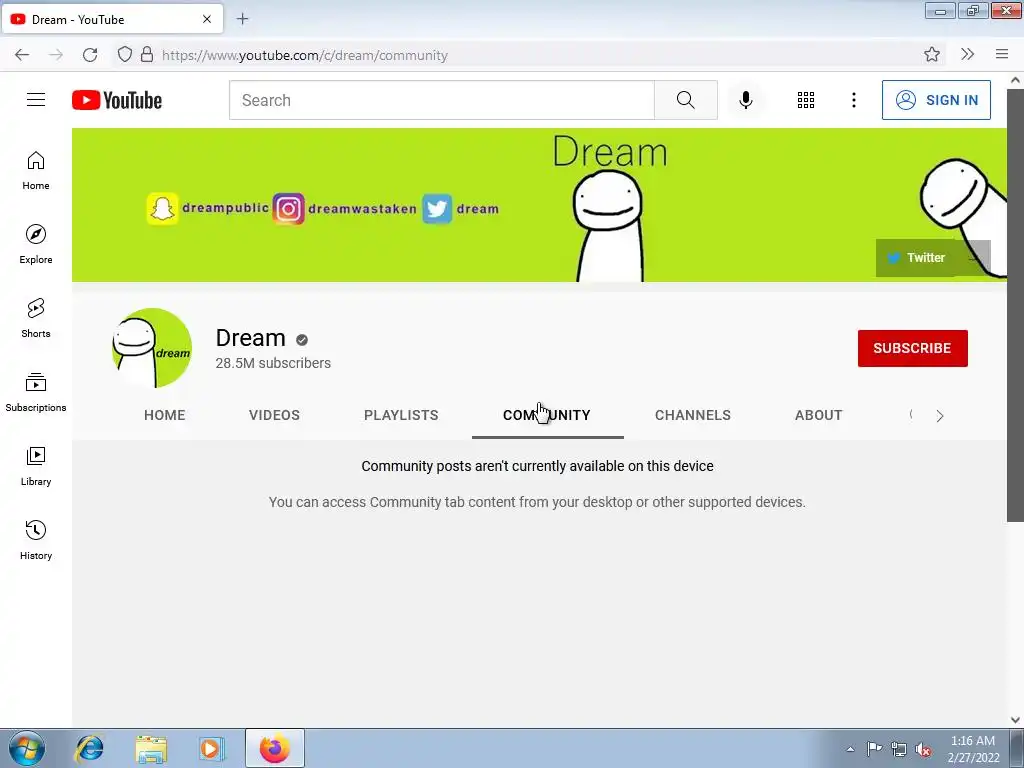The width and height of the screenshot is (1024, 768).
Task: Close the Dream - YouTube tab
Action: tap(207, 20)
